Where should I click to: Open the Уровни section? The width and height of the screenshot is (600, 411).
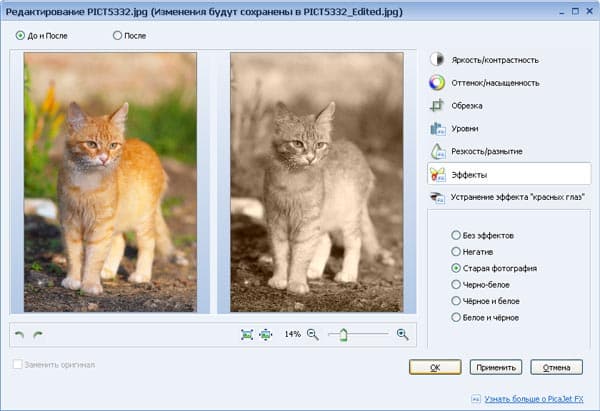[x=465, y=129]
